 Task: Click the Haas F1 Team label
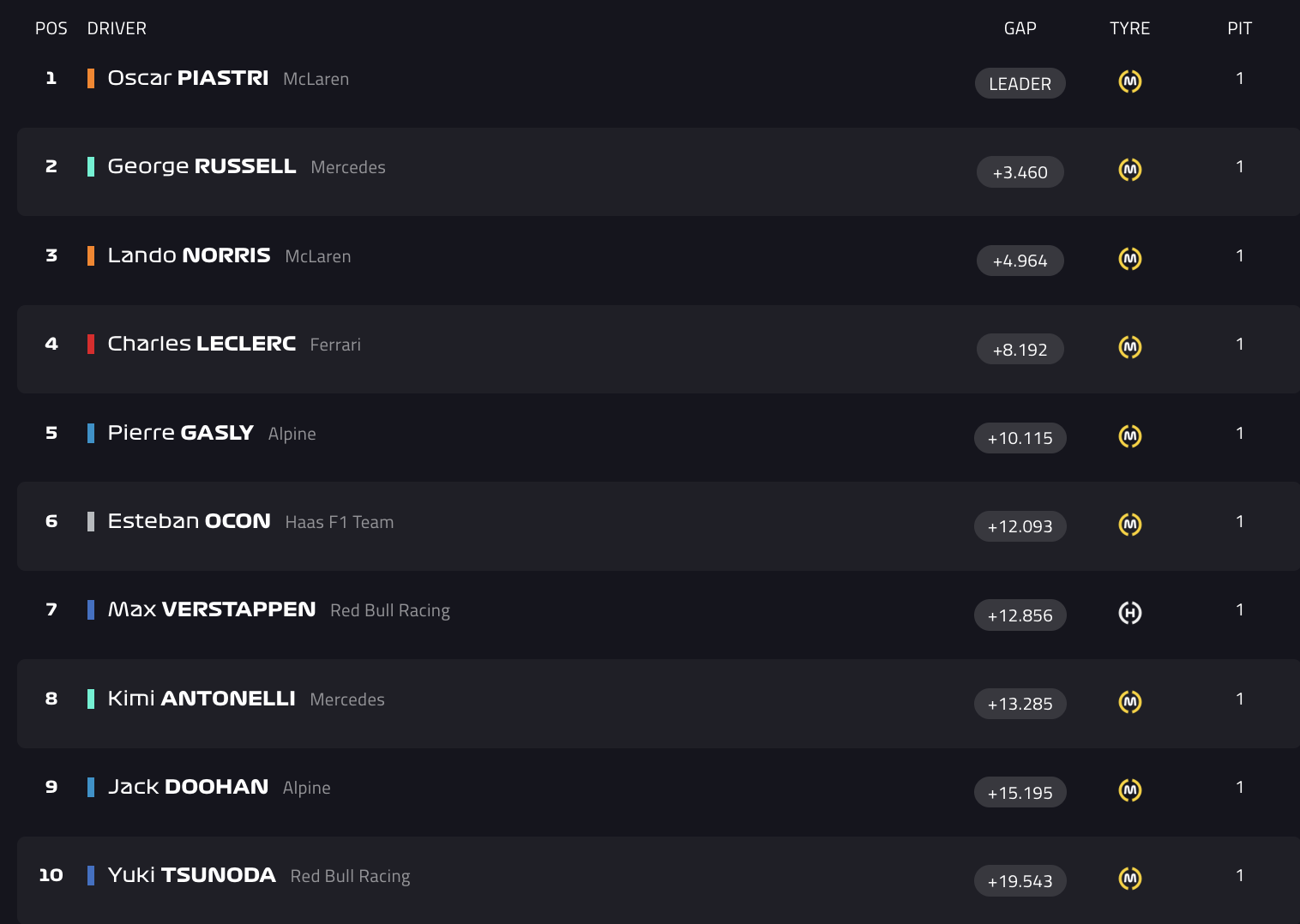click(340, 522)
